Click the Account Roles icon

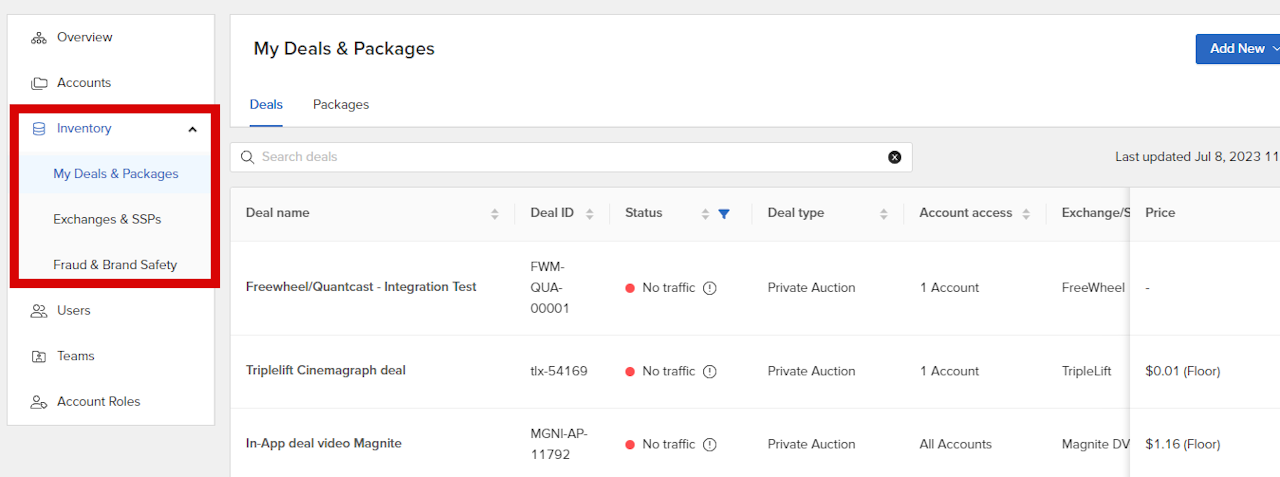39,402
